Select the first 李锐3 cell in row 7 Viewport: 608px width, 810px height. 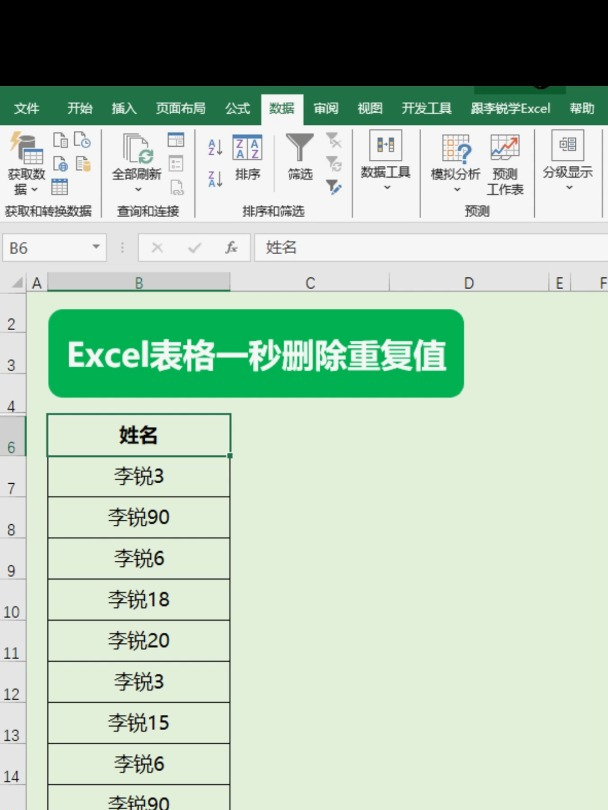[x=138, y=476]
